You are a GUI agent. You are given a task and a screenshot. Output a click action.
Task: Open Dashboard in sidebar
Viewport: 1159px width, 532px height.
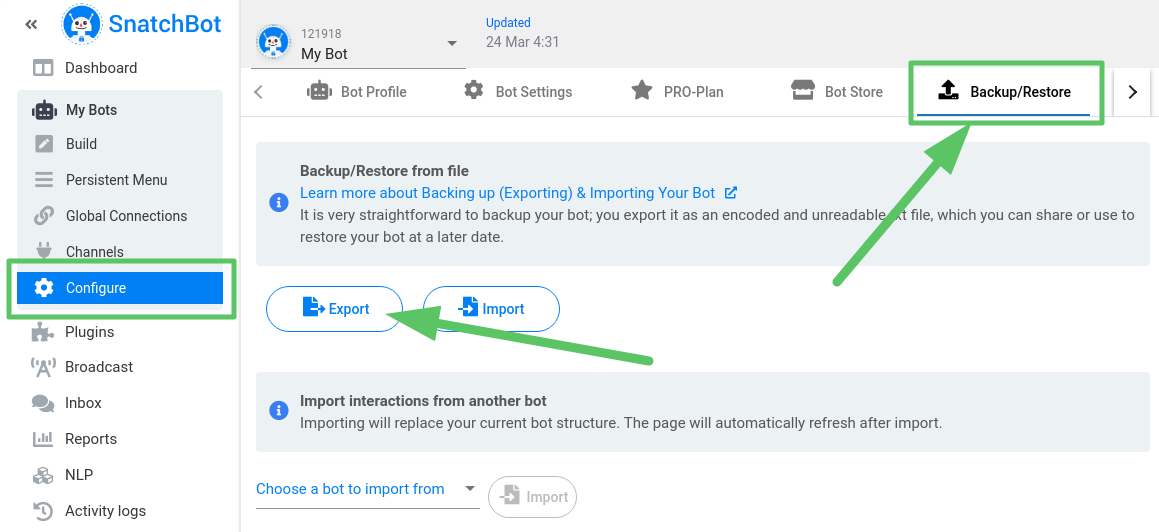[x=101, y=68]
